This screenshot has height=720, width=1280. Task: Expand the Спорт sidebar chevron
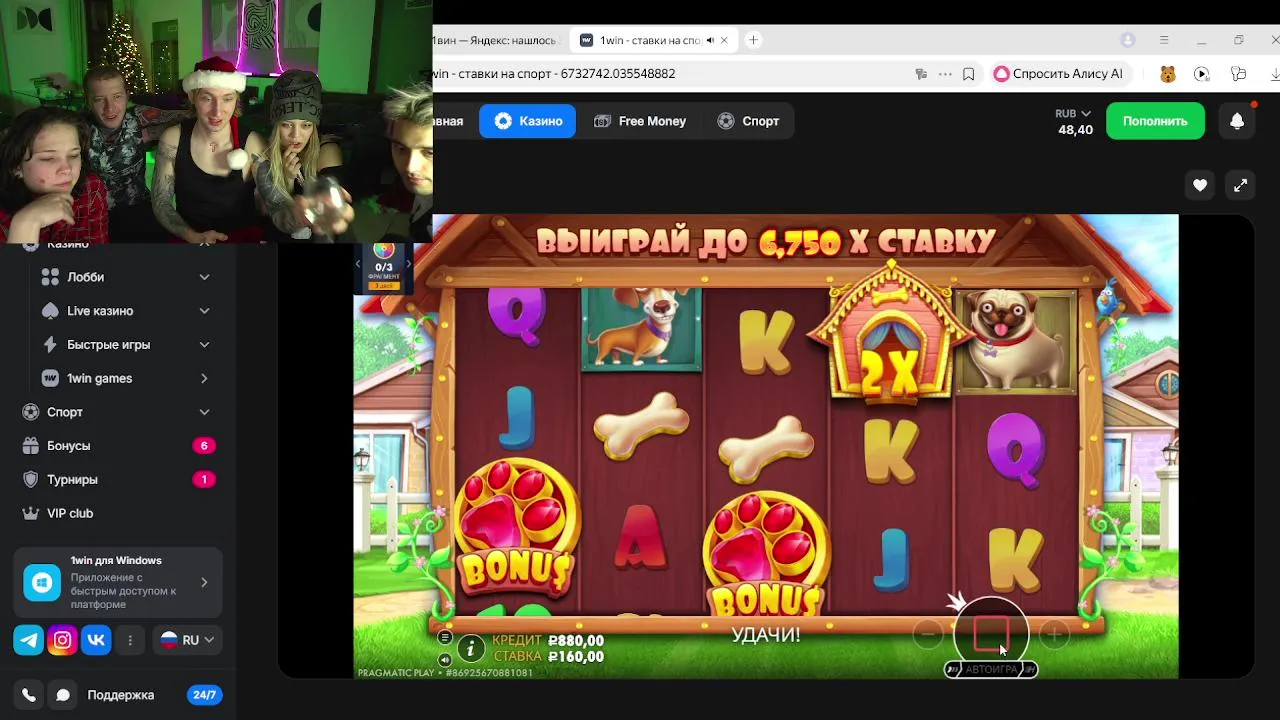coord(204,412)
